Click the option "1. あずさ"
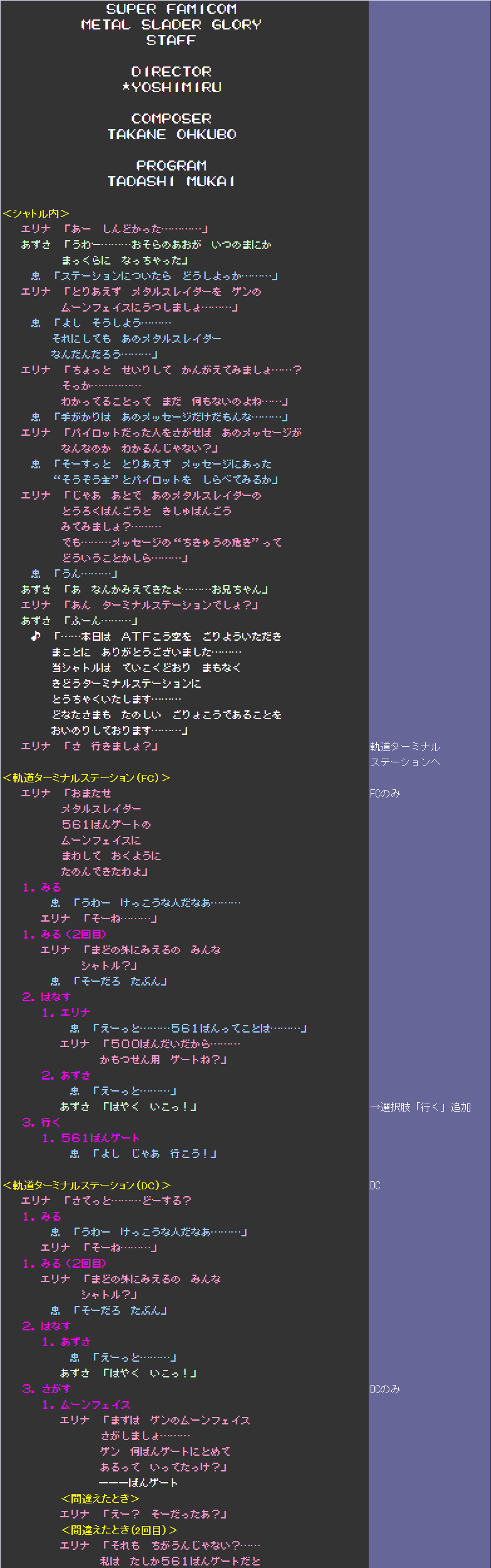This screenshot has height=1568, width=491. pyautogui.click(x=66, y=1342)
